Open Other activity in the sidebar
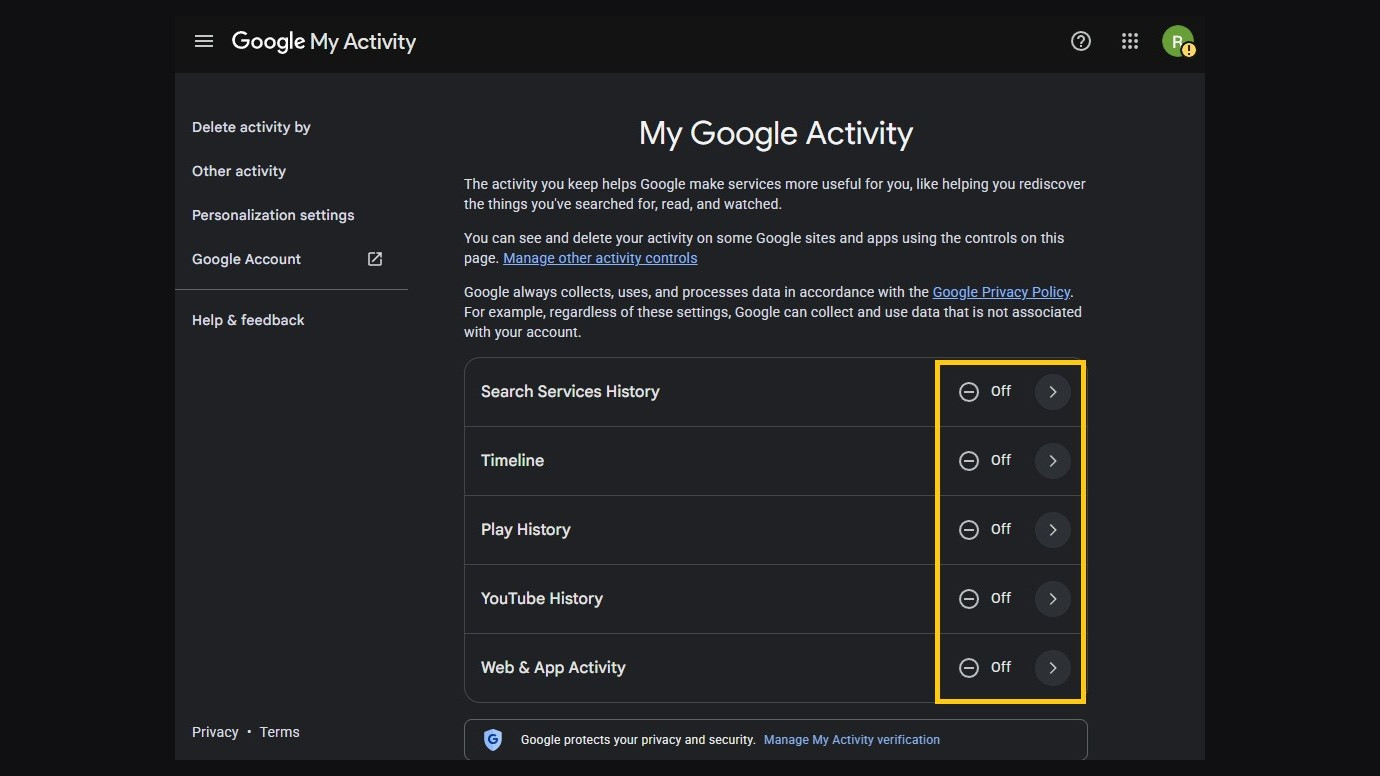1380x776 pixels. [239, 171]
